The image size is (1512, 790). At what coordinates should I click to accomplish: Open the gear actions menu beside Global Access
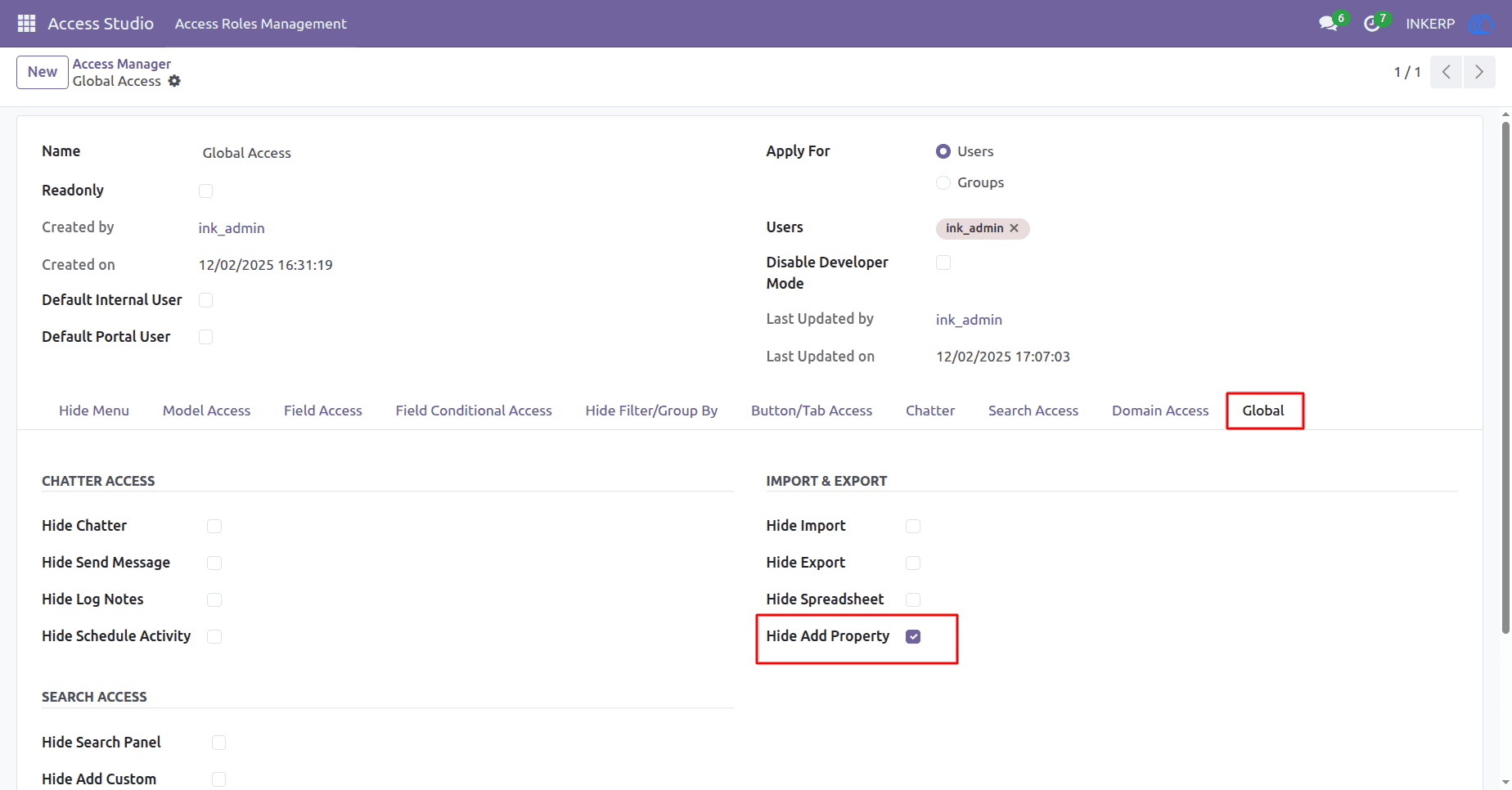click(x=174, y=81)
